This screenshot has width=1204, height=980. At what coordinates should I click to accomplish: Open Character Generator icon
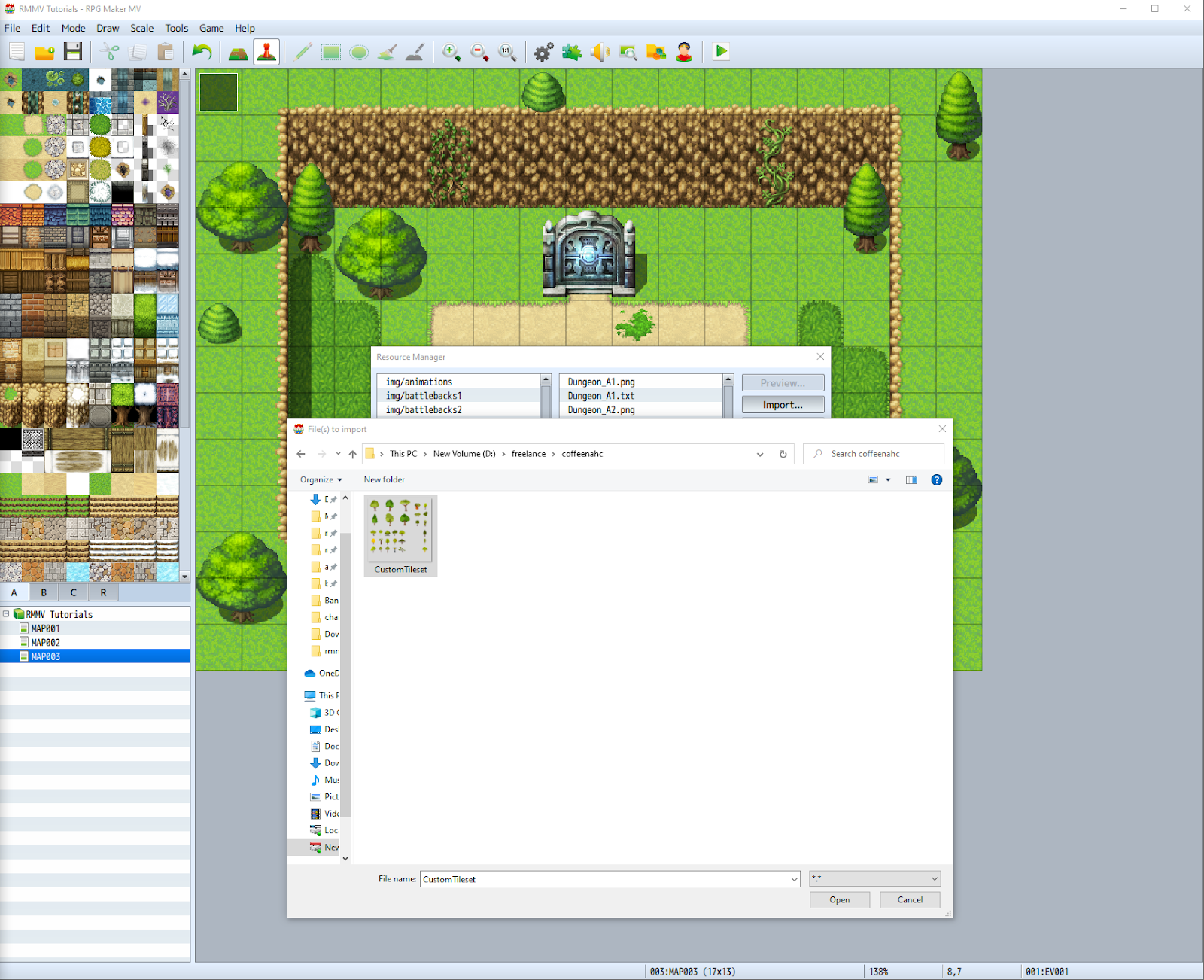(x=684, y=52)
